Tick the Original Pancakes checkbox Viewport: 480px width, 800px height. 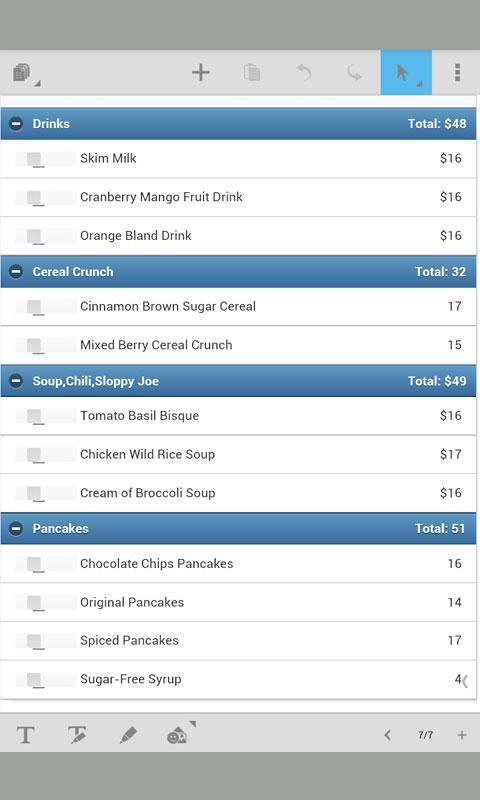[x=35, y=603]
